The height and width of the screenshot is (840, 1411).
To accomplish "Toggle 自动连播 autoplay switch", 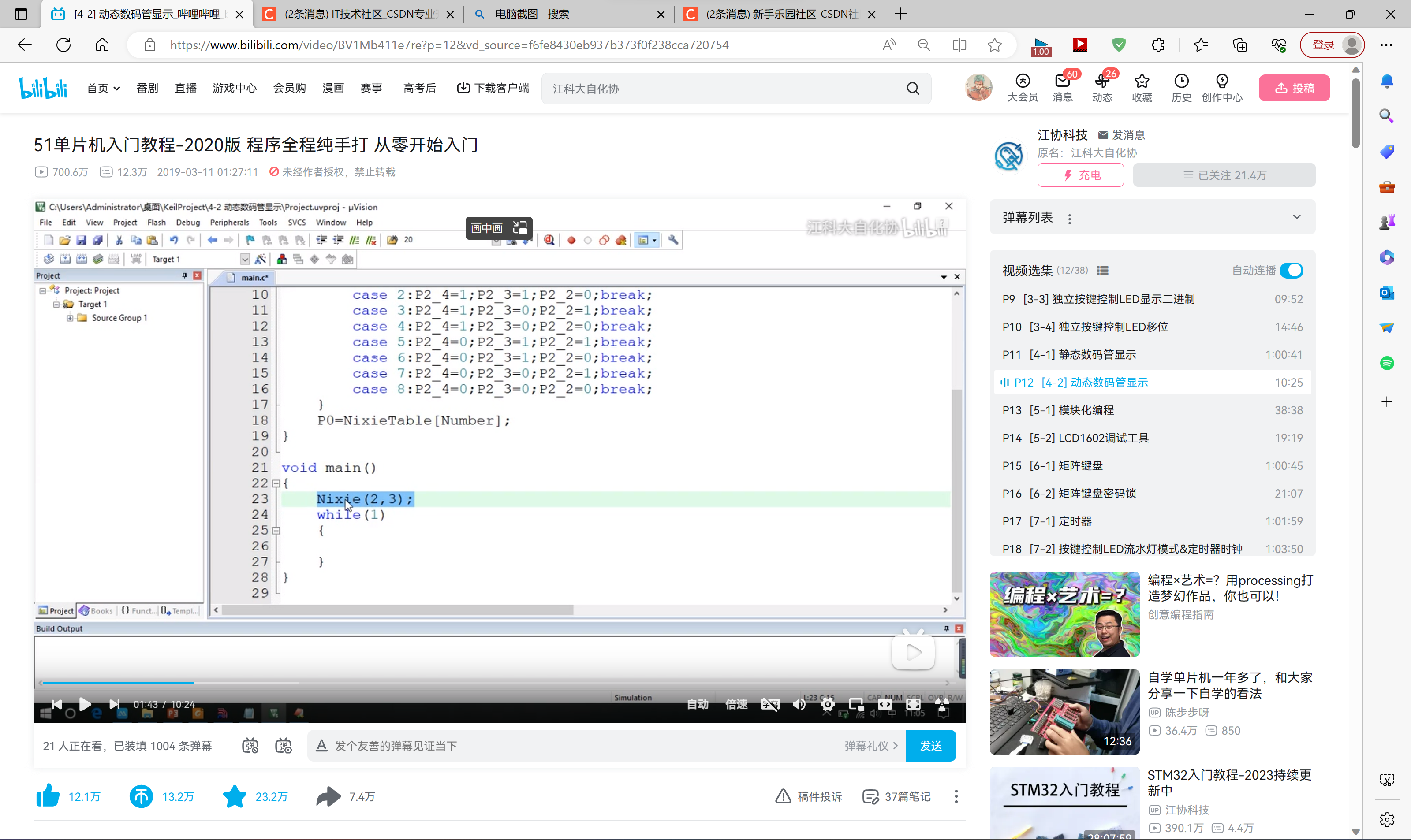I will click(x=1292, y=271).
